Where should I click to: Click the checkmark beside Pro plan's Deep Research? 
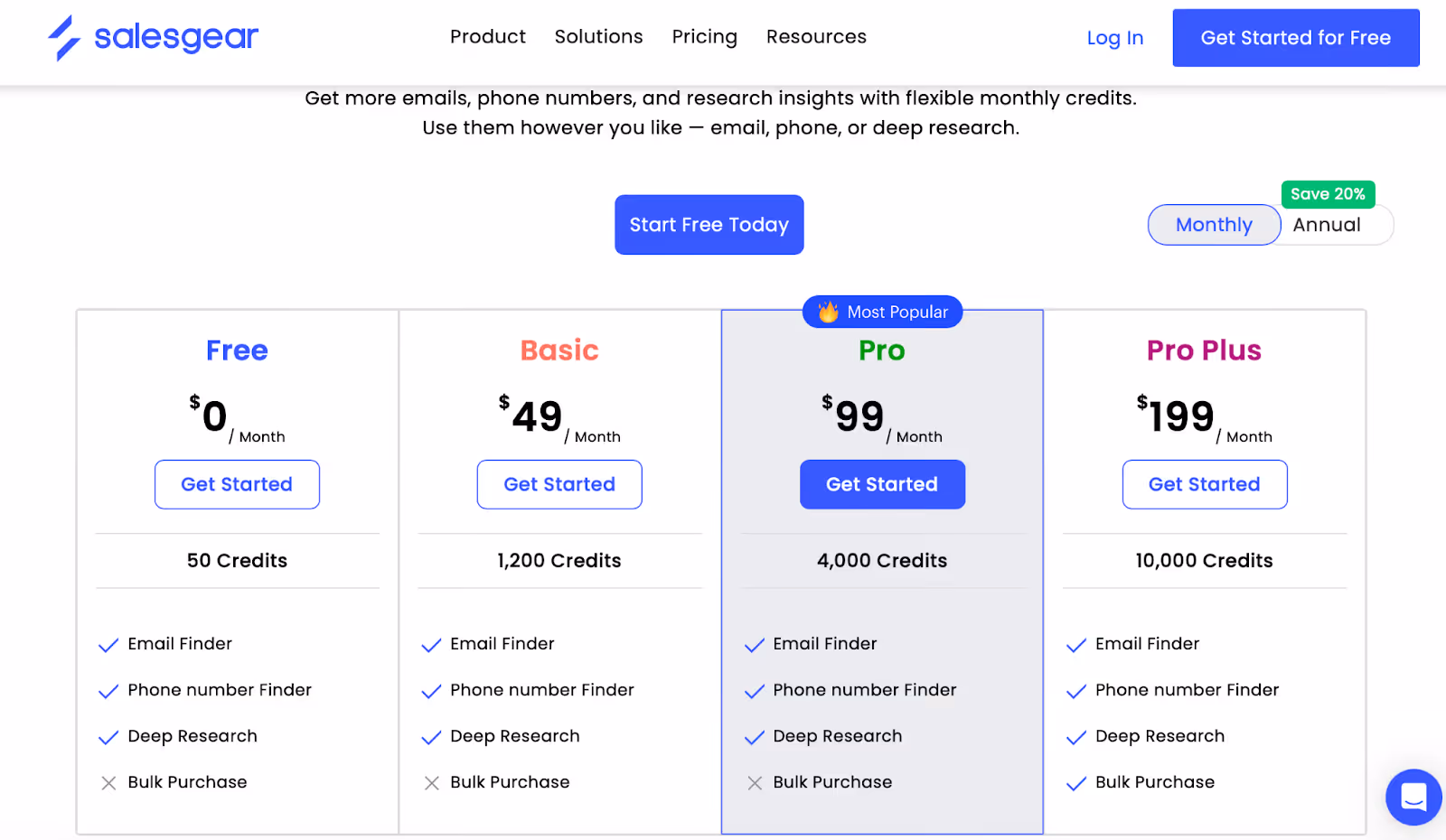(753, 737)
